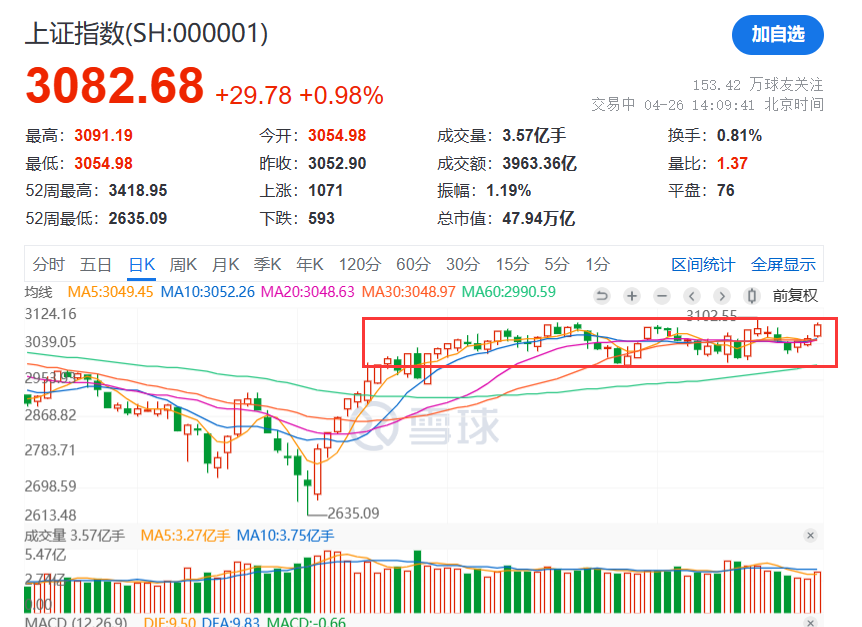862x627 pixels.
Task: Click the candlestick style icon
Action: point(752,296)
